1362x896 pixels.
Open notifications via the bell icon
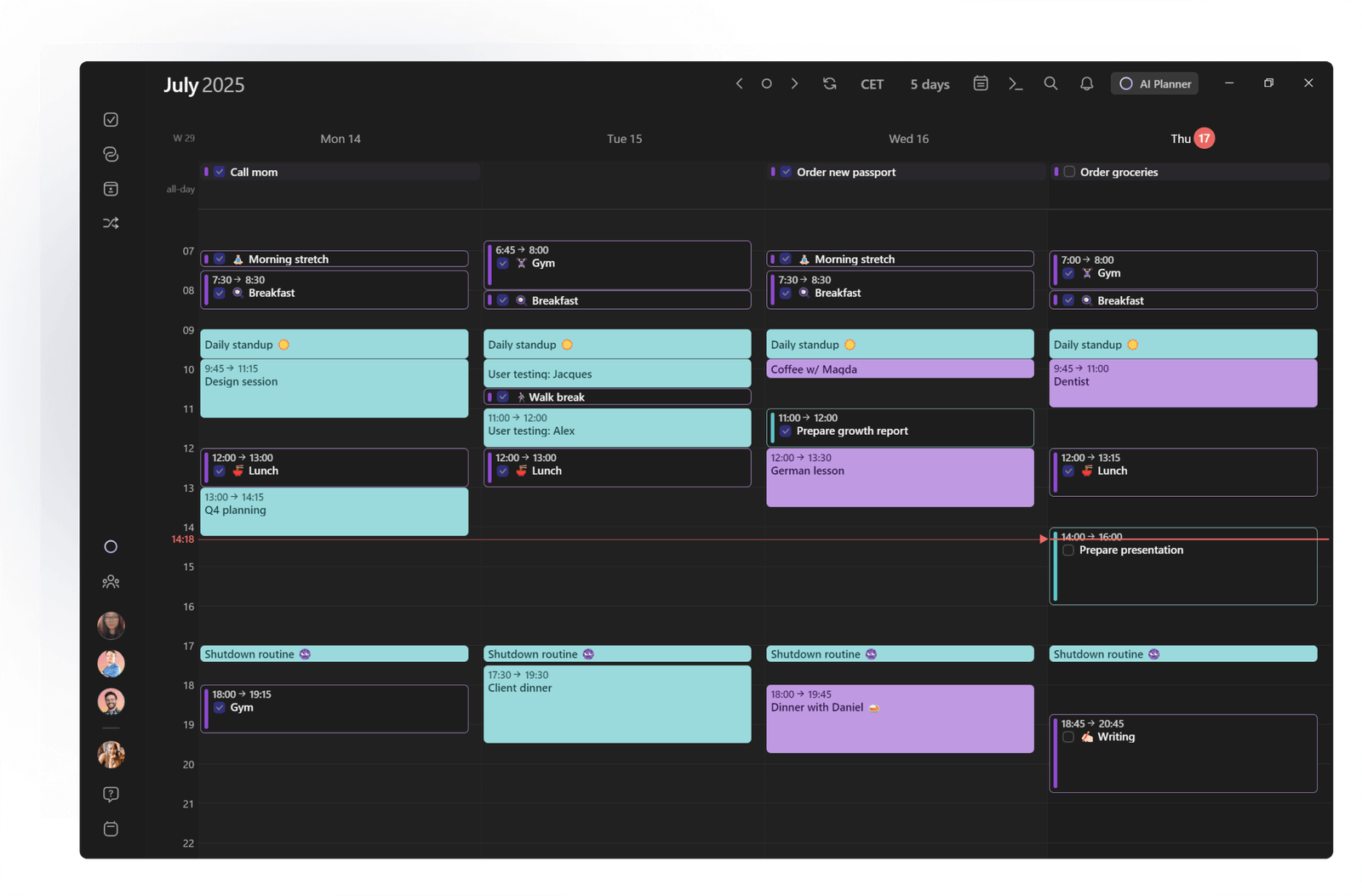click(x=1086, y=83)
